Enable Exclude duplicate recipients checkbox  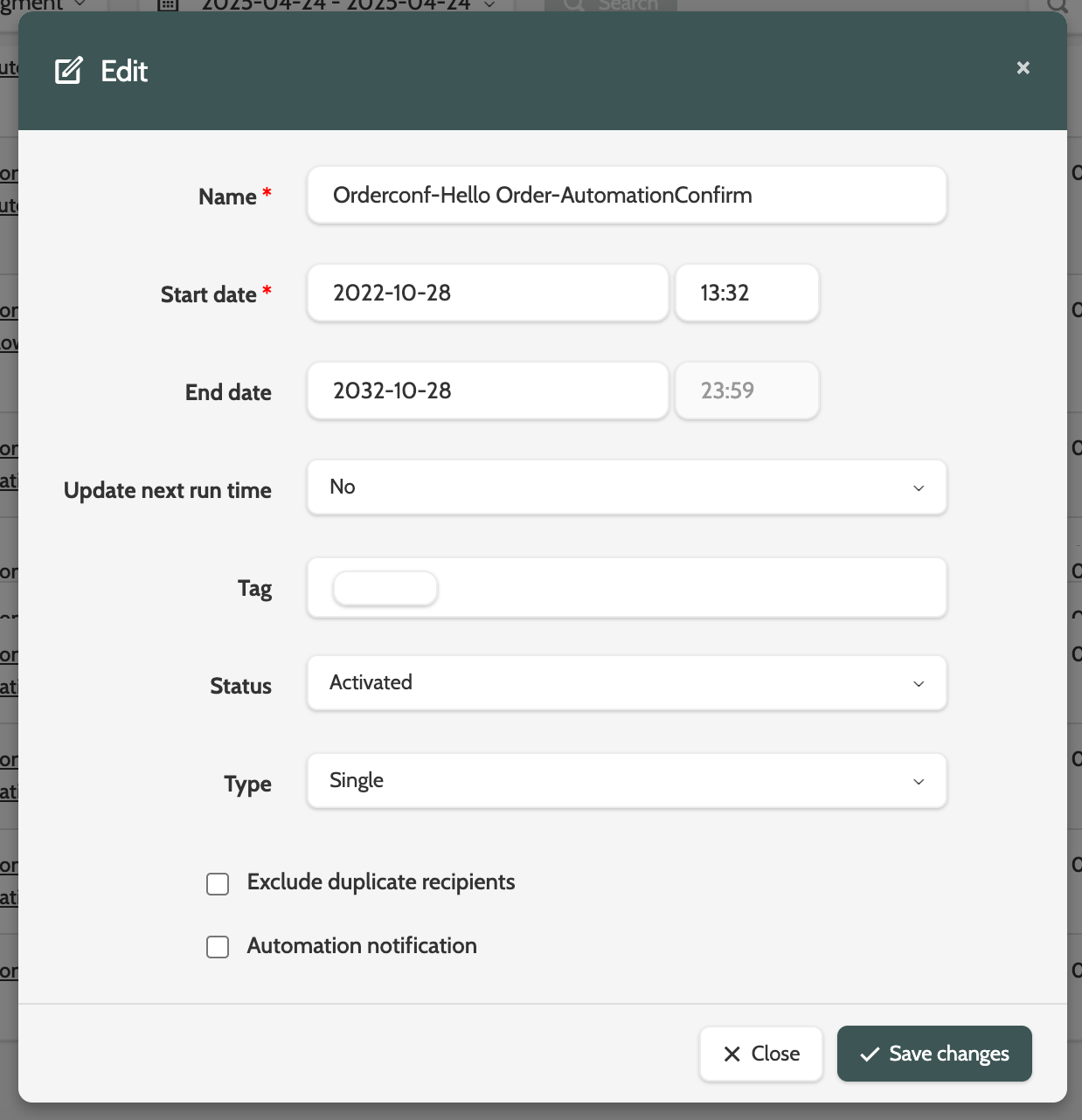[218, 884]
